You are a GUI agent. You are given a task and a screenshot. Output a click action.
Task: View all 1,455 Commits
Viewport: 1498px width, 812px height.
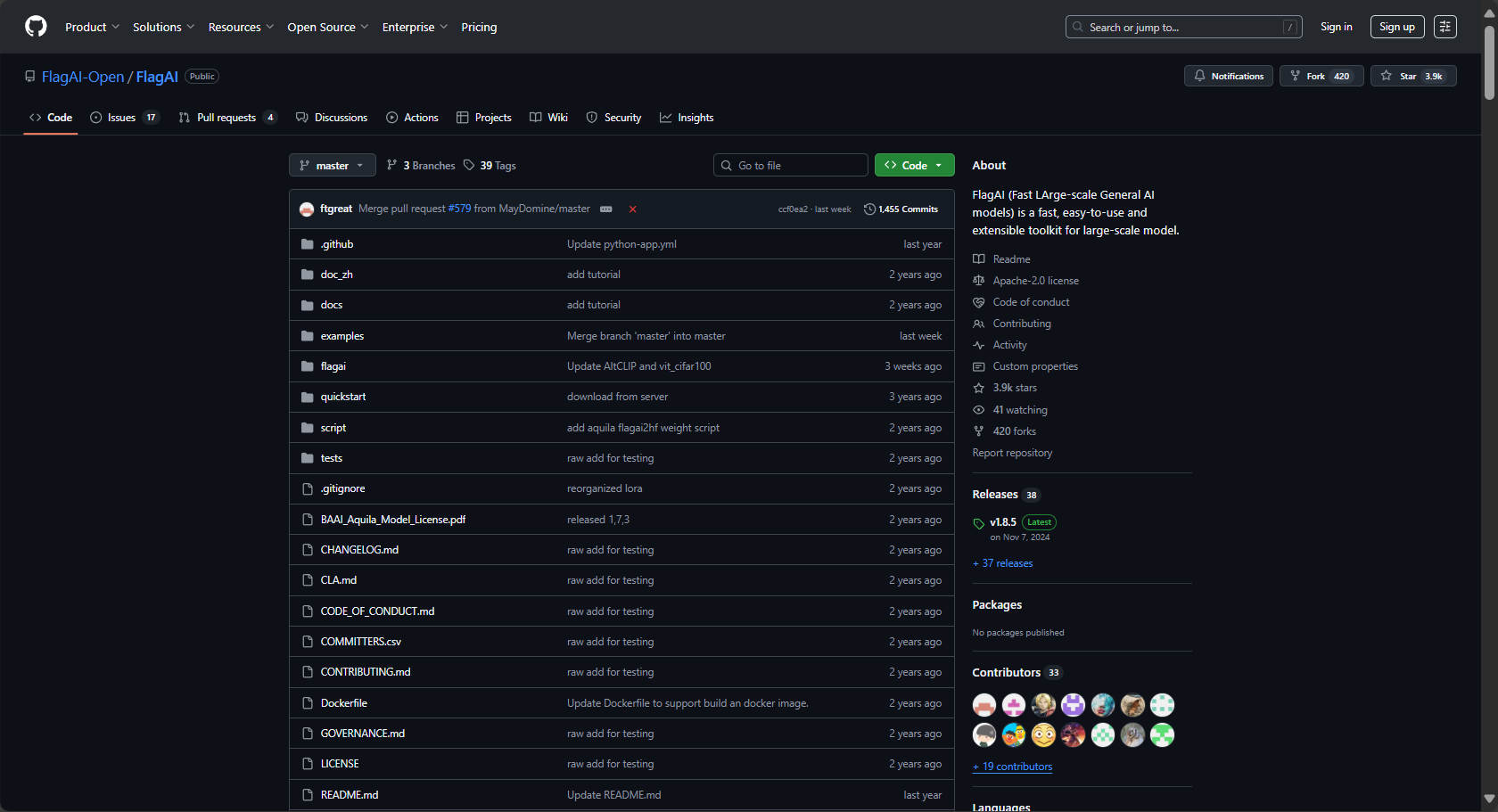(x=901, y=209)
